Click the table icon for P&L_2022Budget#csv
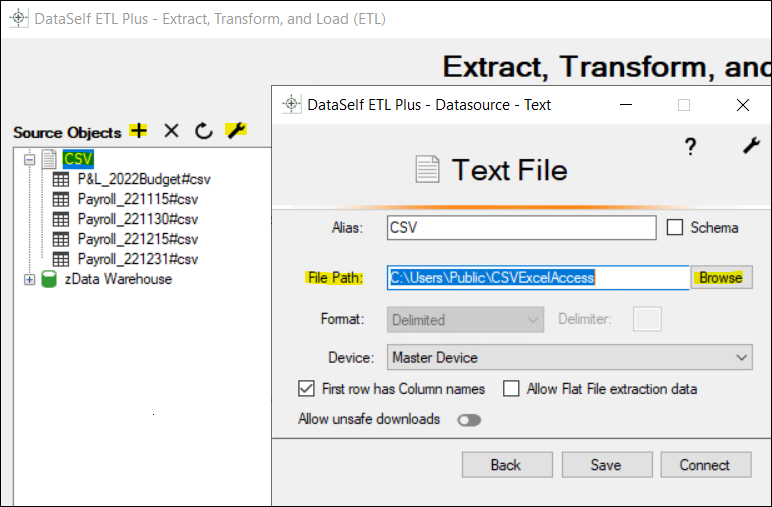The height and width of the screenshot is (507, 772). (61, 179)
